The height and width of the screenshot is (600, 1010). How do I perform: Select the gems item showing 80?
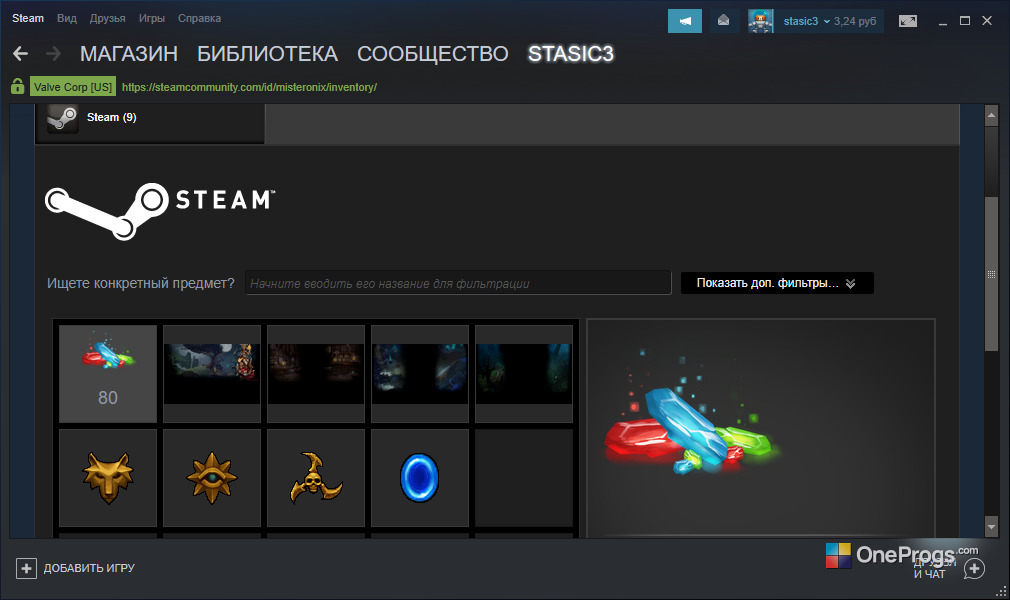(x=108, y=374)
